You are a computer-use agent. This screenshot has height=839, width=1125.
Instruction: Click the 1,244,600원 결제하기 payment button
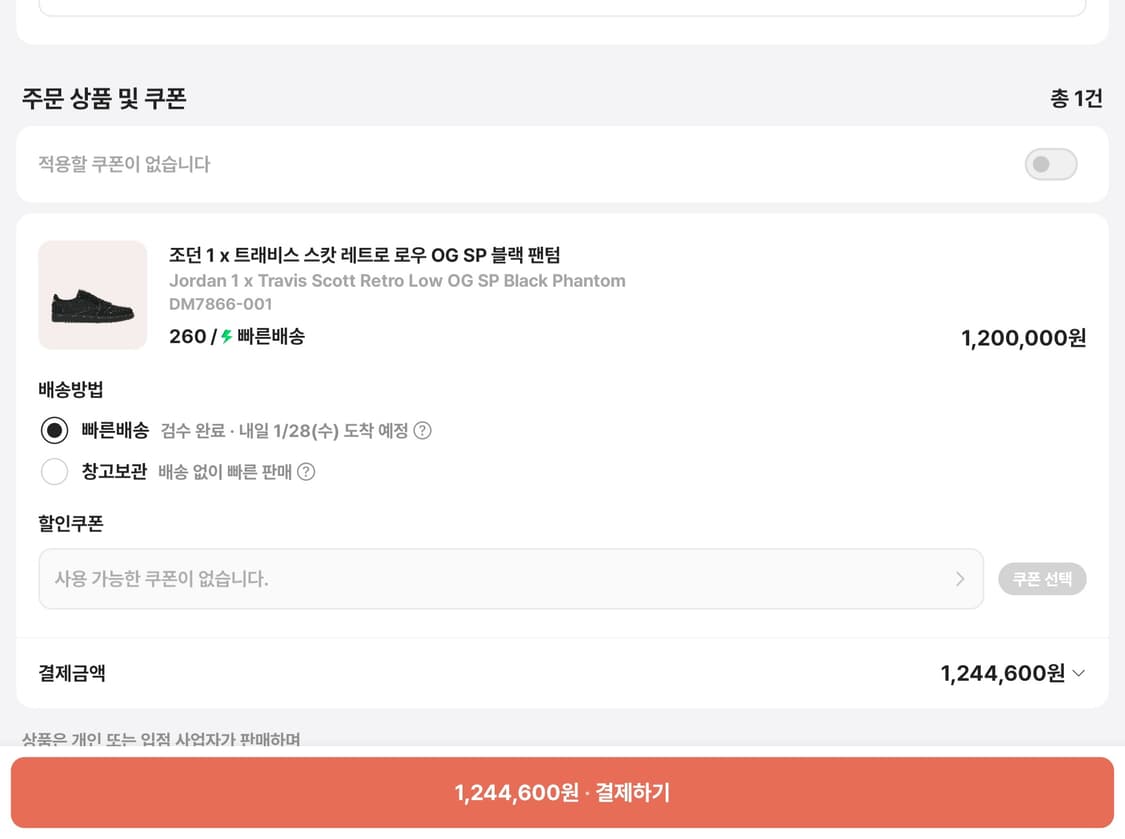tap(562, 792)
